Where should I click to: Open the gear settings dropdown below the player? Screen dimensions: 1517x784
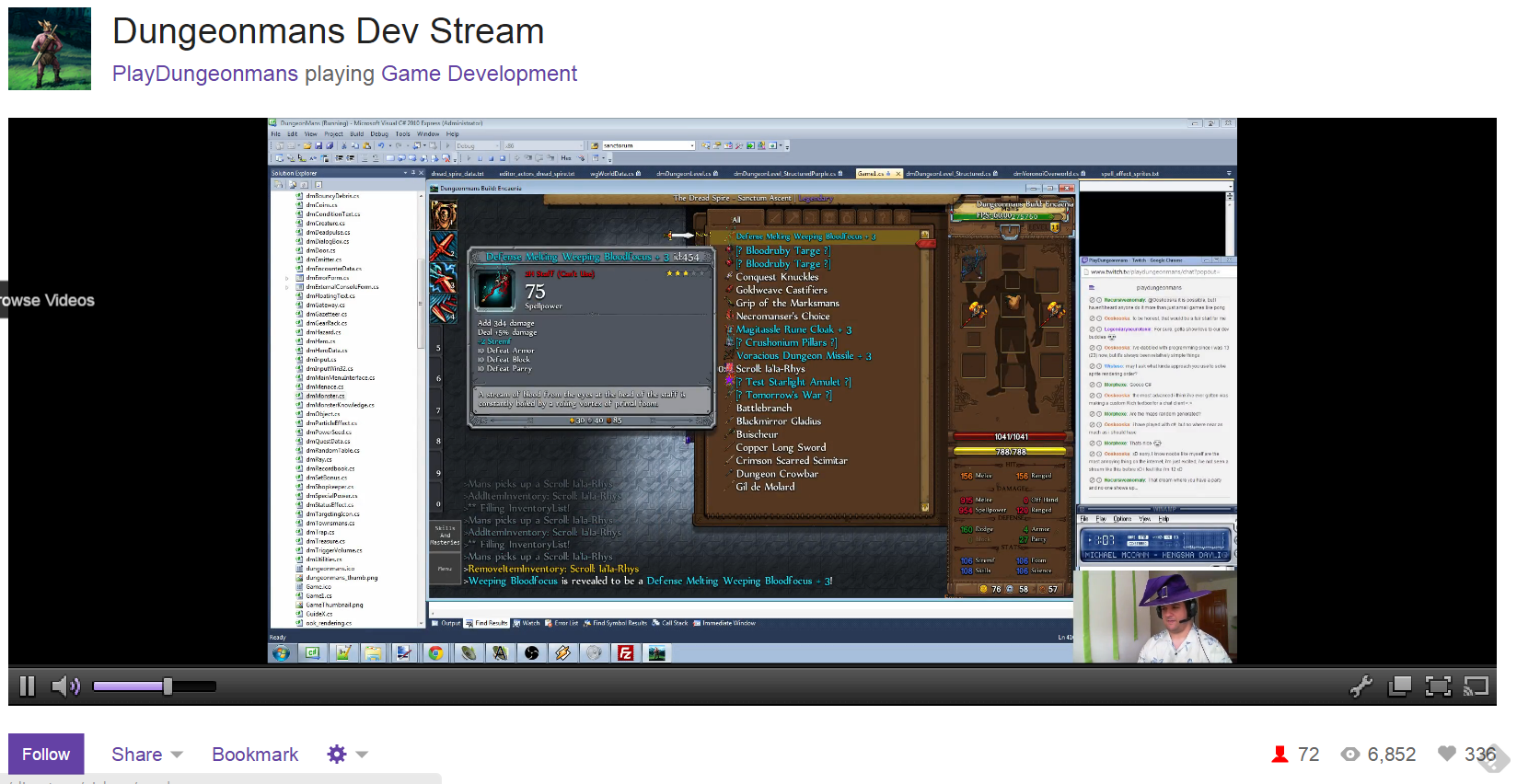(x=347, y=755)
